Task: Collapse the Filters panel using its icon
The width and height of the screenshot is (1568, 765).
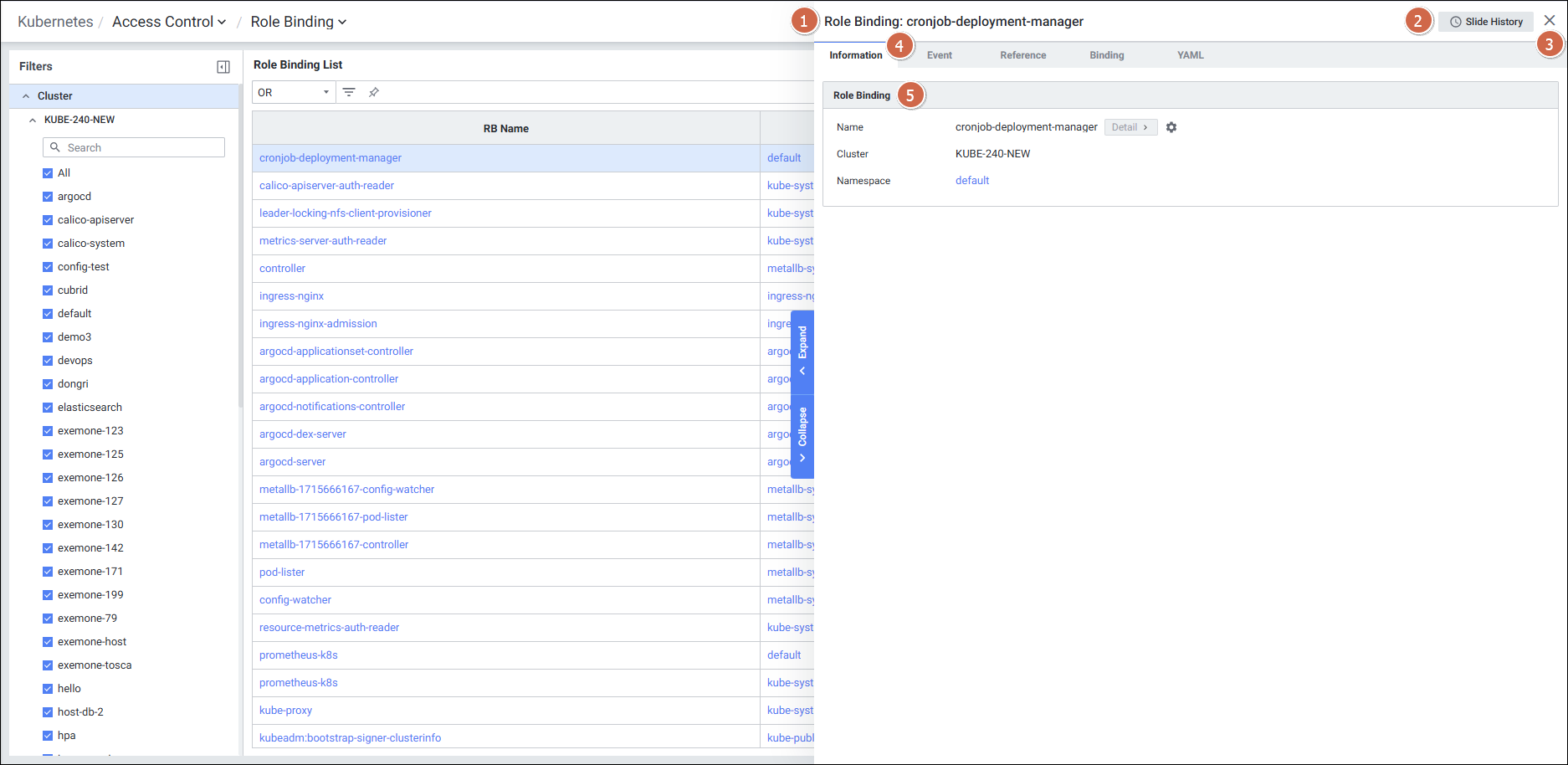Action: click(x=223, y=67)
